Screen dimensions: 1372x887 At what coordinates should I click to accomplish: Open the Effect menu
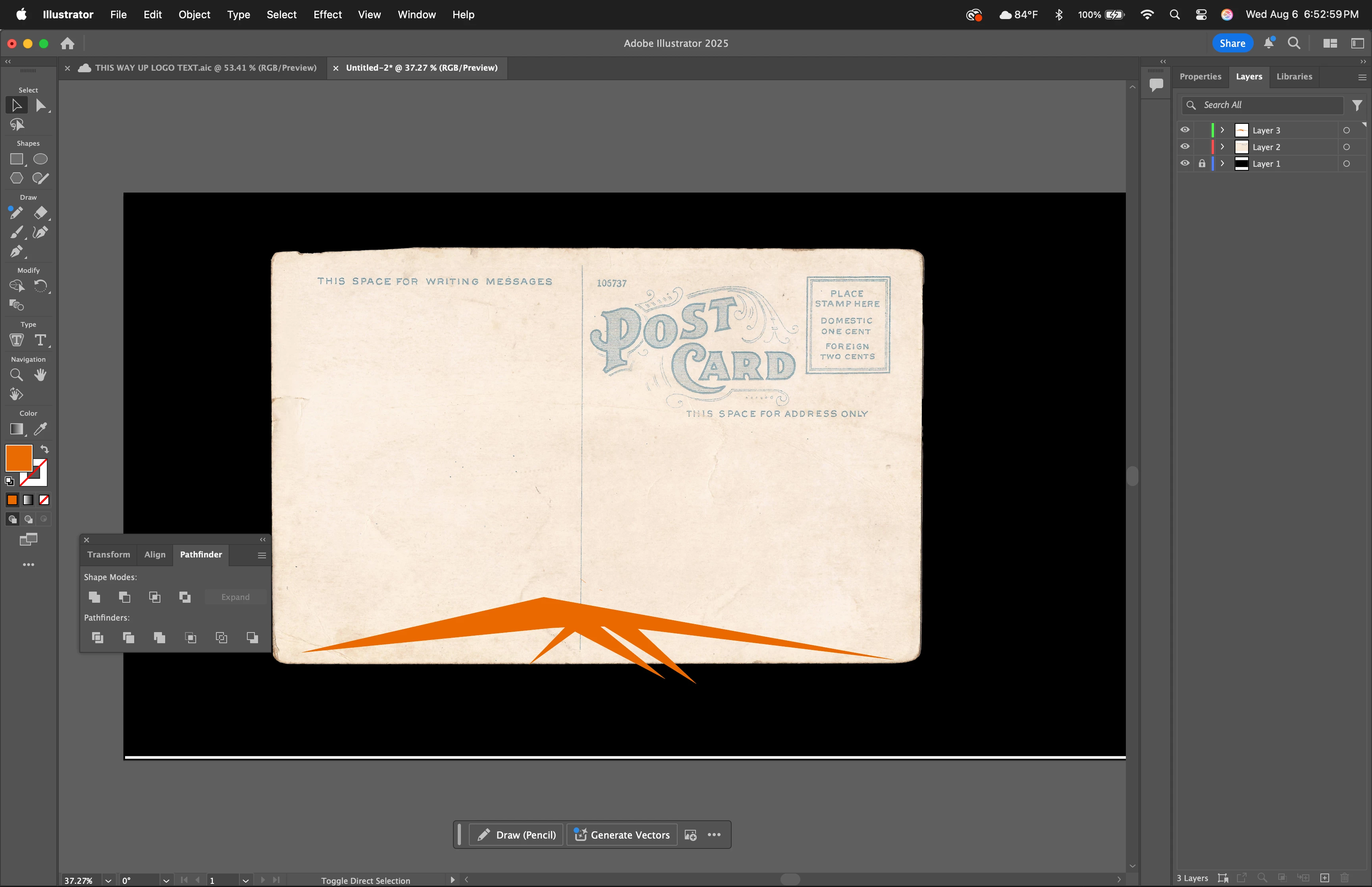click(327, 14)
